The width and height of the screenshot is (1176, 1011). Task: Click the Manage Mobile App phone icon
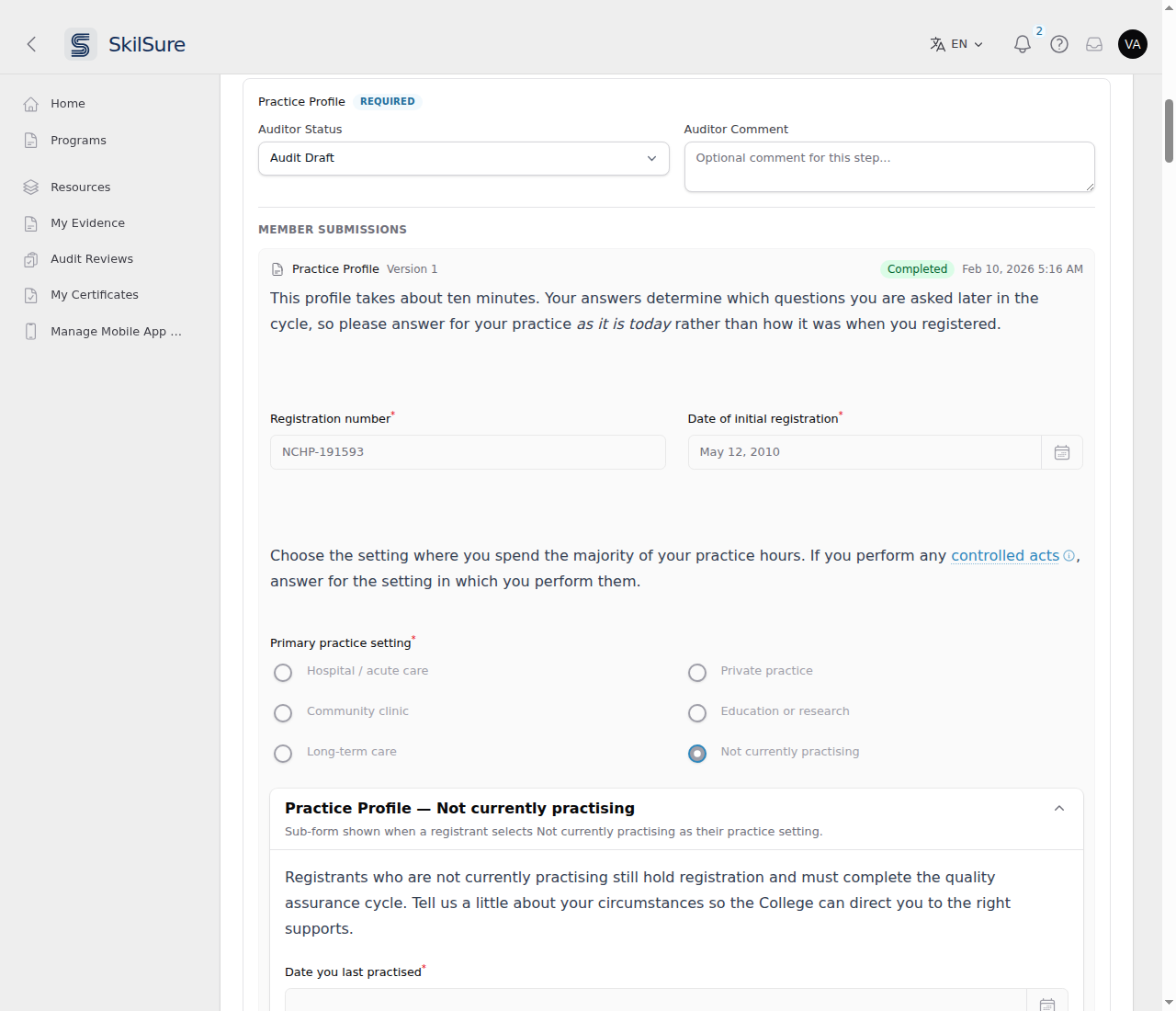click(x=31, y=332)
